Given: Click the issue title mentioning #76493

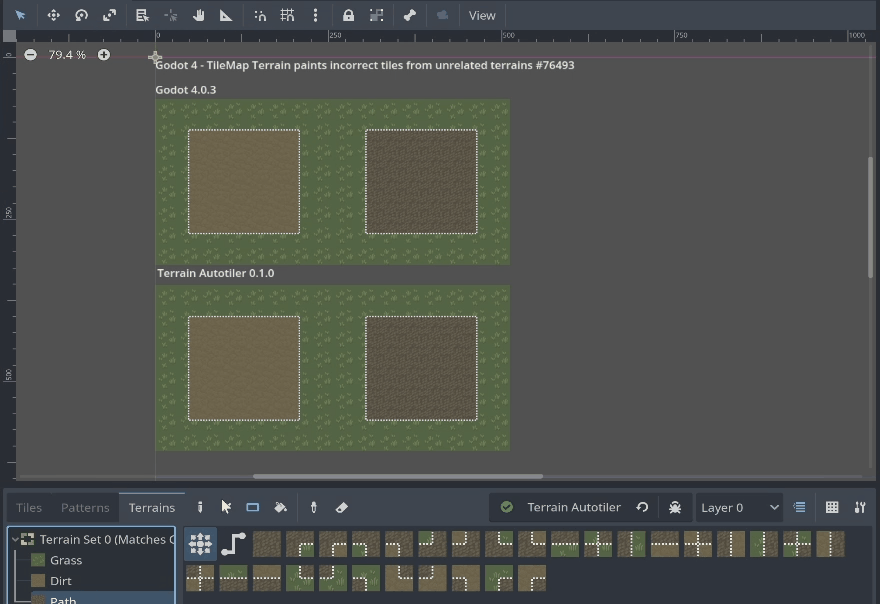Looking at the screenshot, I should (365, 65).
